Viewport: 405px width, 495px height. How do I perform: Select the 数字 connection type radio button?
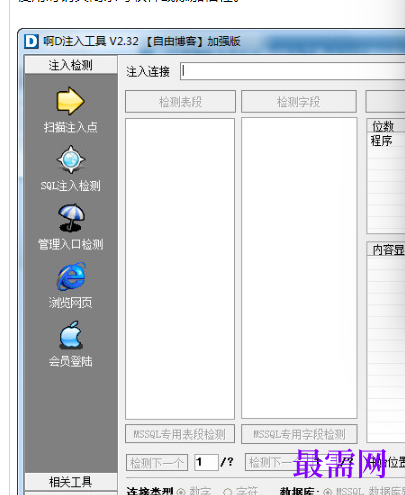point(181,492)
